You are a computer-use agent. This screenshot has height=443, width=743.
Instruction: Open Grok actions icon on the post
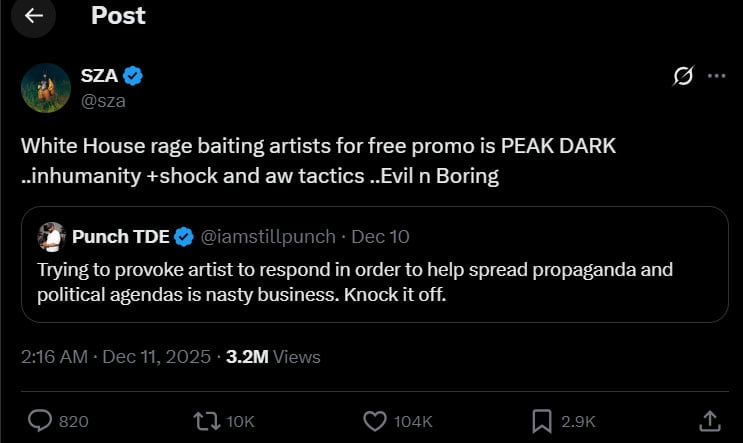(x=685, y=76)
